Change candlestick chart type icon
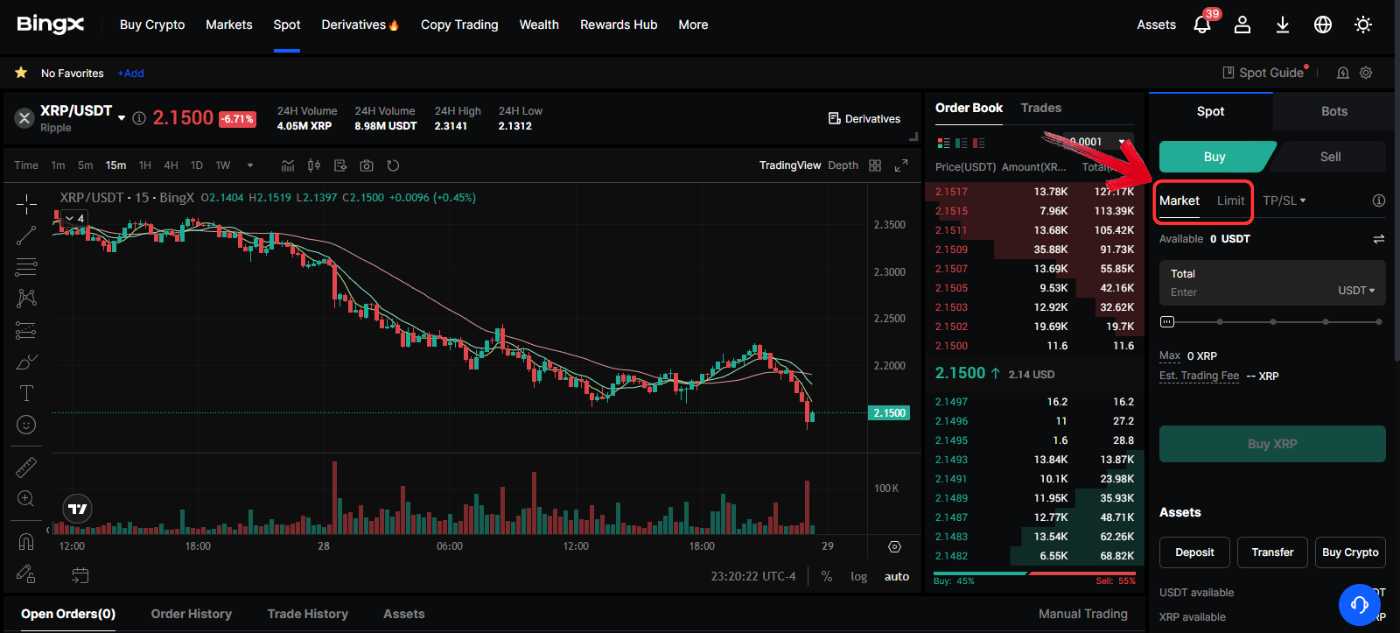This screenshot has height=633, width=1400. [314, 165]
